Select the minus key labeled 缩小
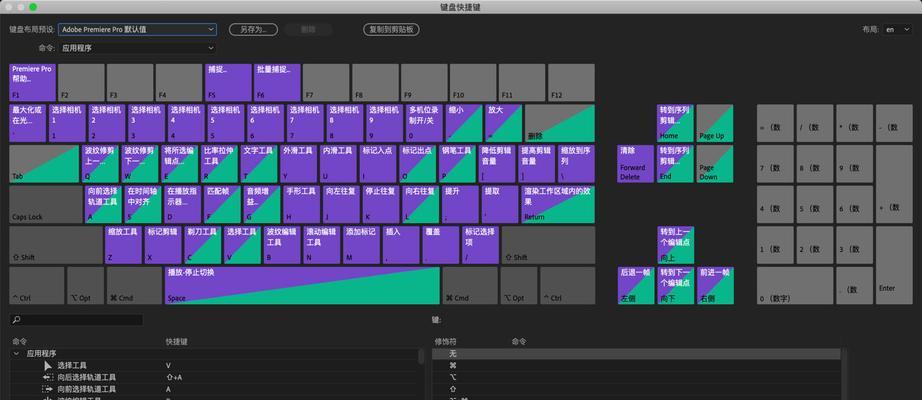The image size is (922, 400). click(464, 123)
